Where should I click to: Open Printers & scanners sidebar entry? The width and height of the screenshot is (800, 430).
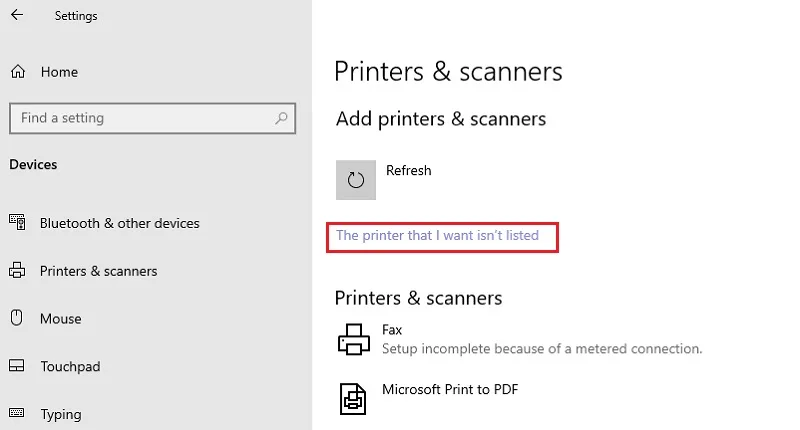click(98, 271)
